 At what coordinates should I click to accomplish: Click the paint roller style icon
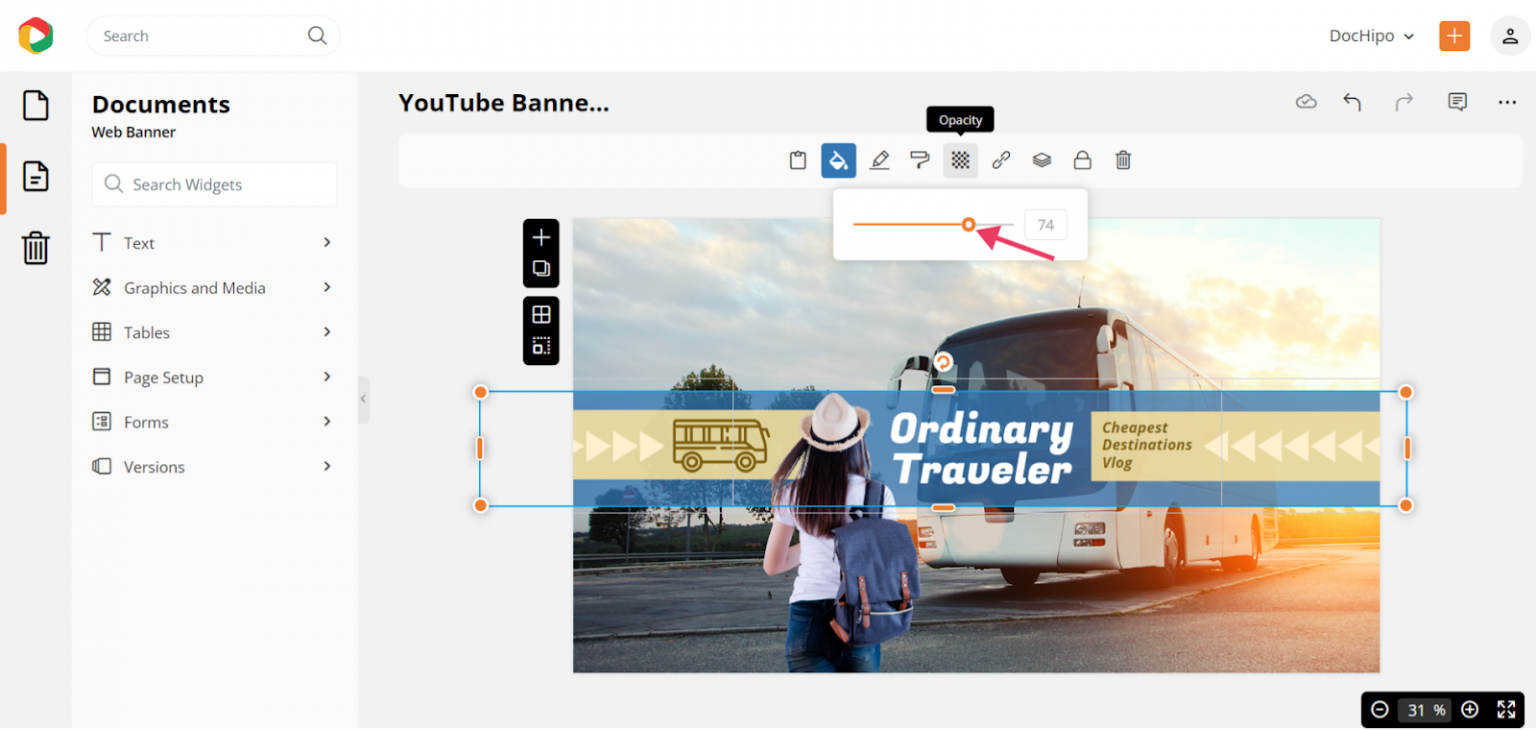(919, 160)
